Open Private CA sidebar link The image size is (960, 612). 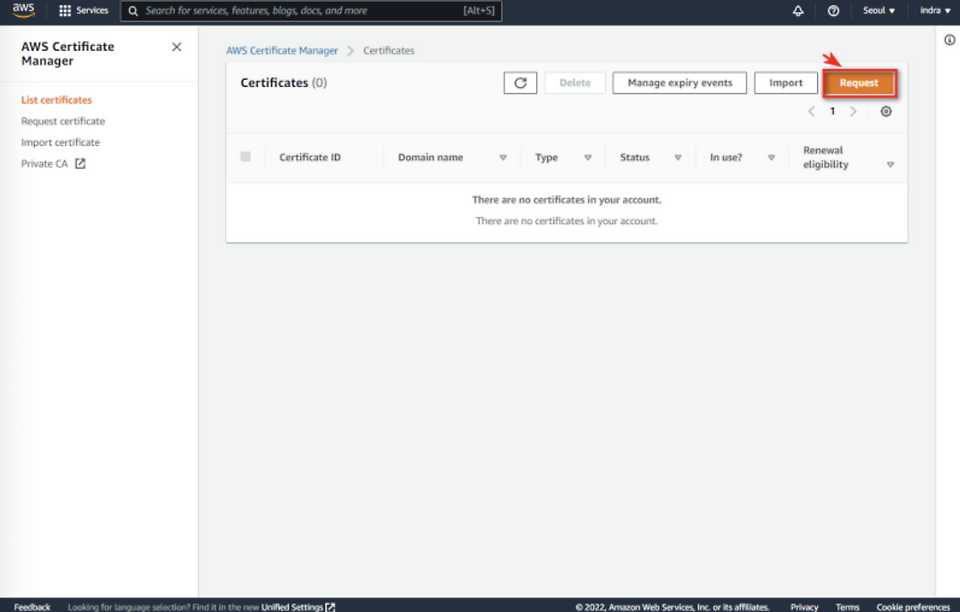pyautogui.click(x=44, y=163)
